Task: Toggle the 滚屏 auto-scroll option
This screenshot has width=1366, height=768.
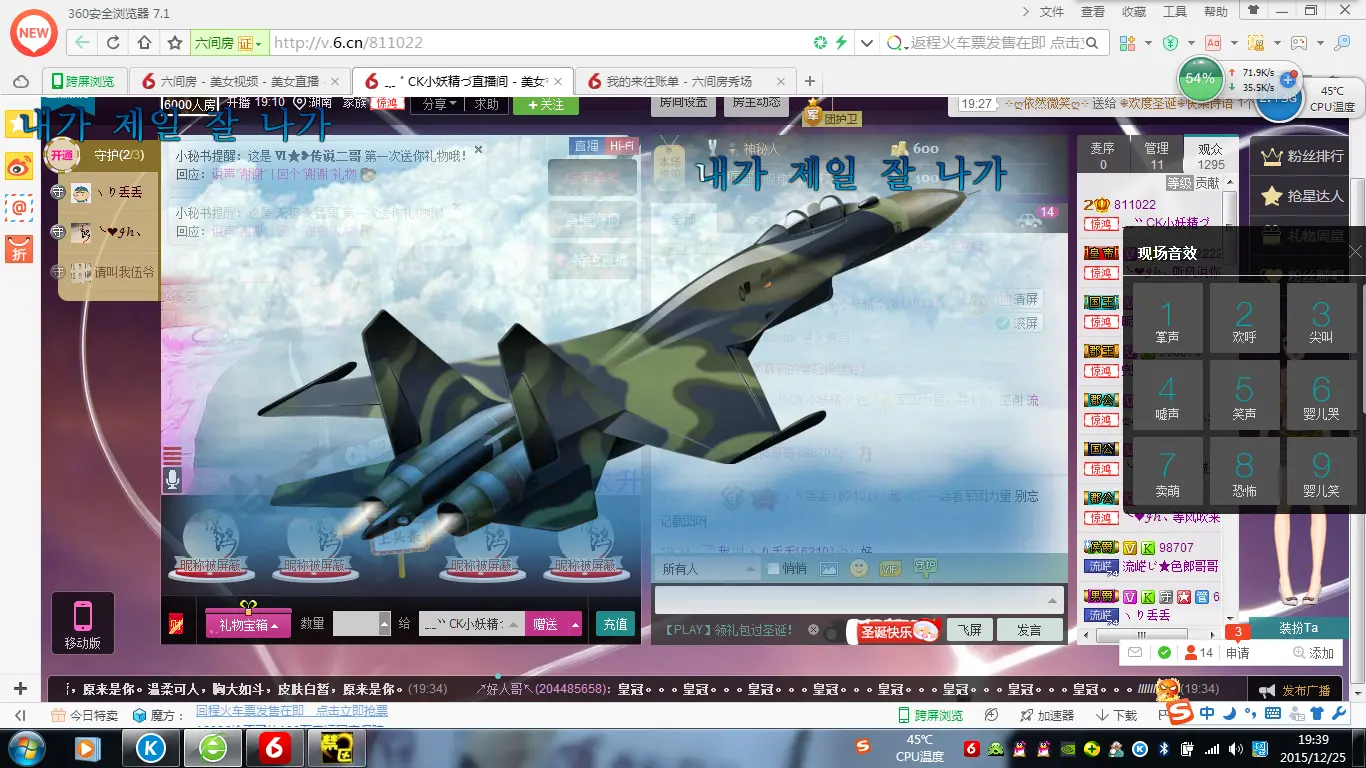Action: pyautogui.click(x=1018, y=323)
